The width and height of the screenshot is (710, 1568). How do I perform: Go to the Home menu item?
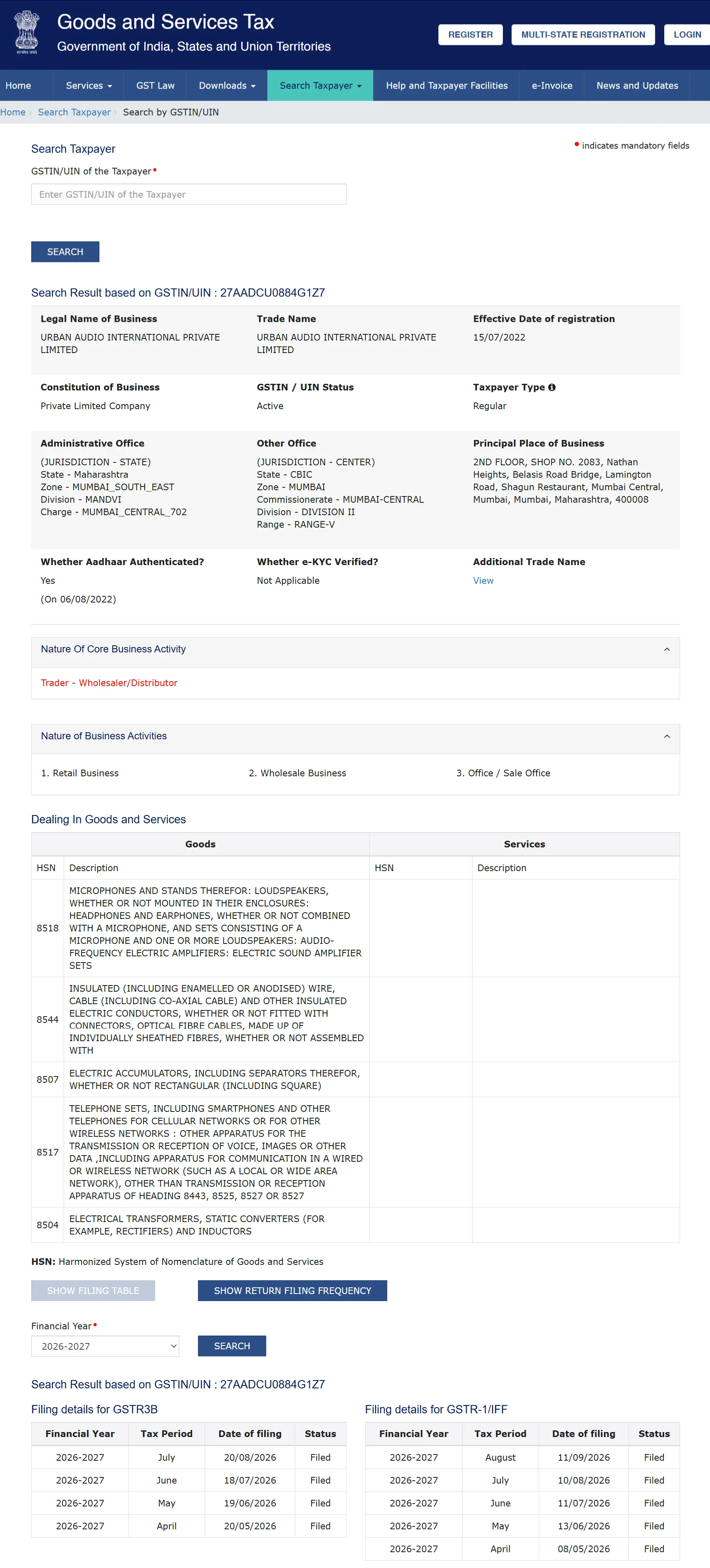[18, 86]
